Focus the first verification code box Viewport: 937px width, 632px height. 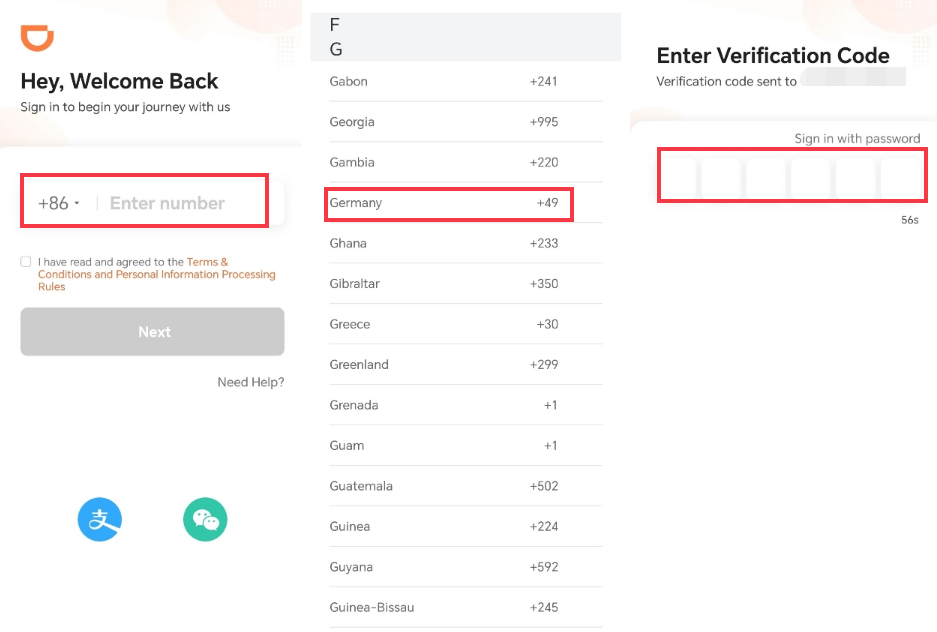tap(678, 177)
